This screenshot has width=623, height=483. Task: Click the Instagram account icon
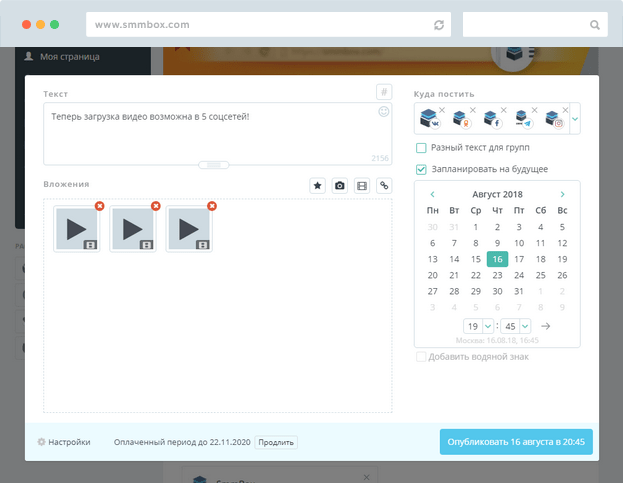click(553, 119)
